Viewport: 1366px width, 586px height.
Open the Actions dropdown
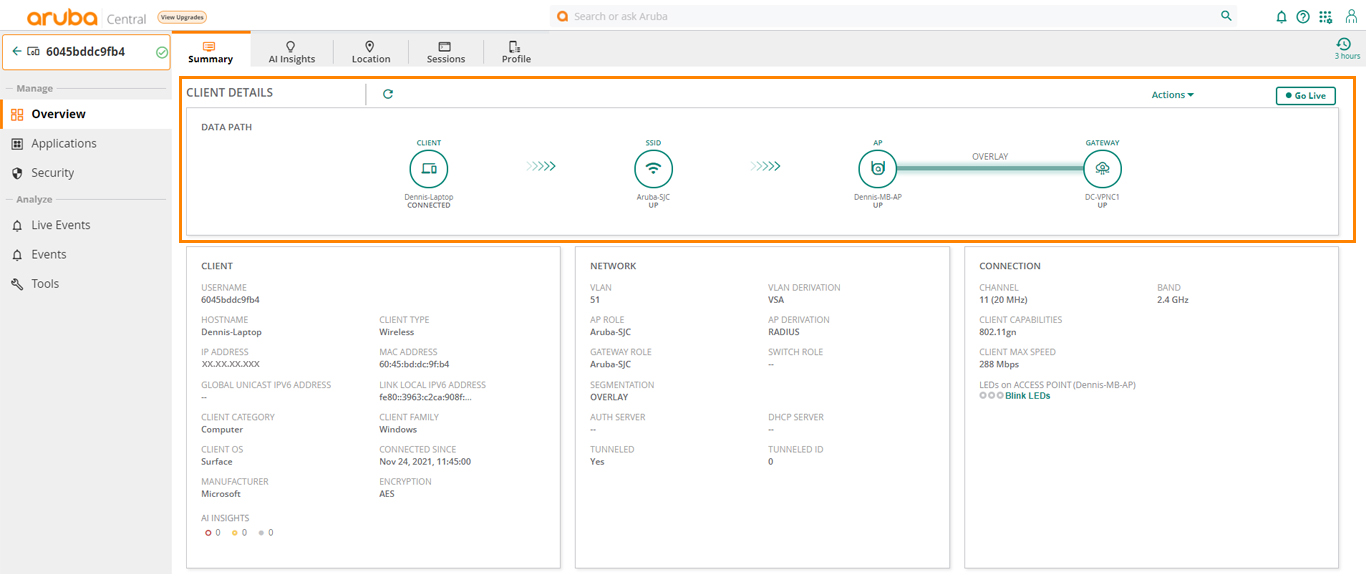click(1170, 94)
